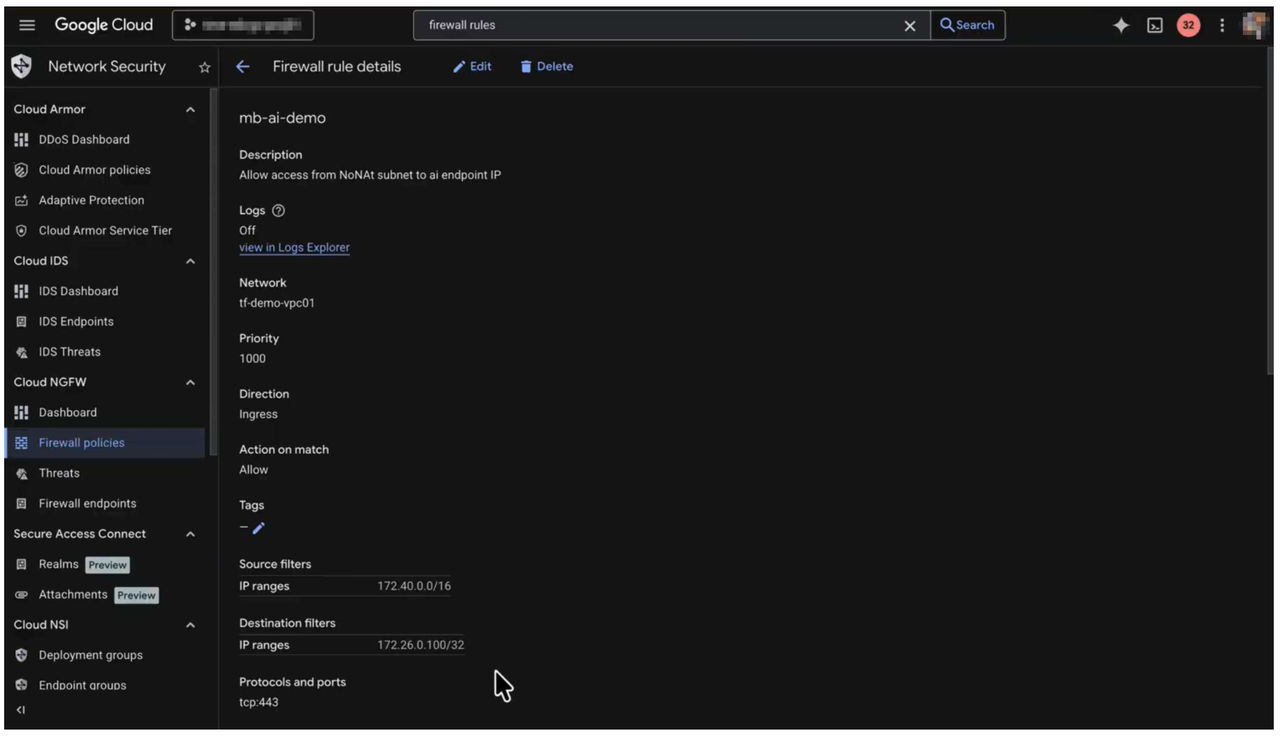Collapse the sidebar with bottom arrow
Image resolution: width=1280 pixels, height=737 pixels.
click(21, 711)
